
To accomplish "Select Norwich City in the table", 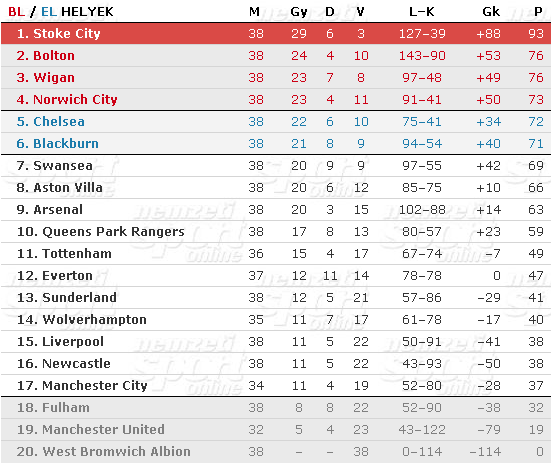I will (67, 99).
